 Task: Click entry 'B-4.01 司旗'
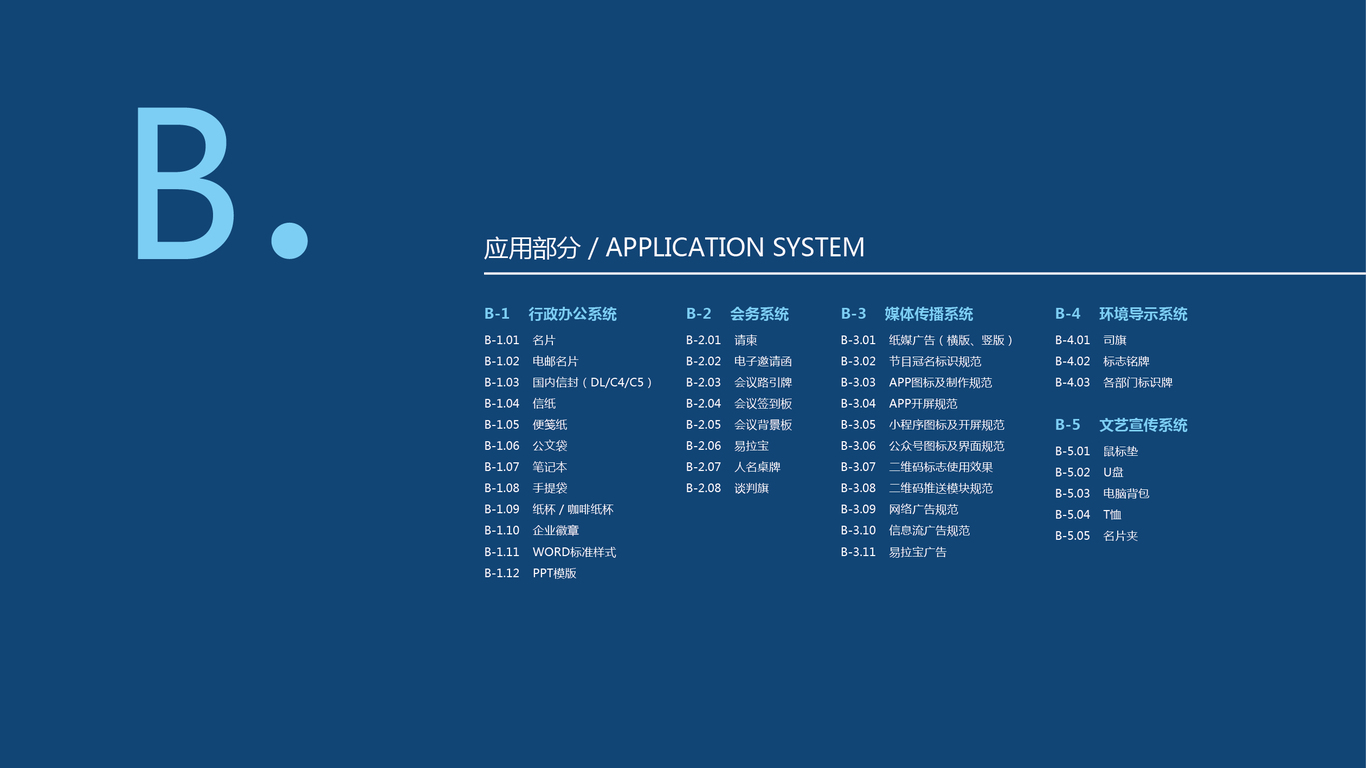click(1091, 340)
